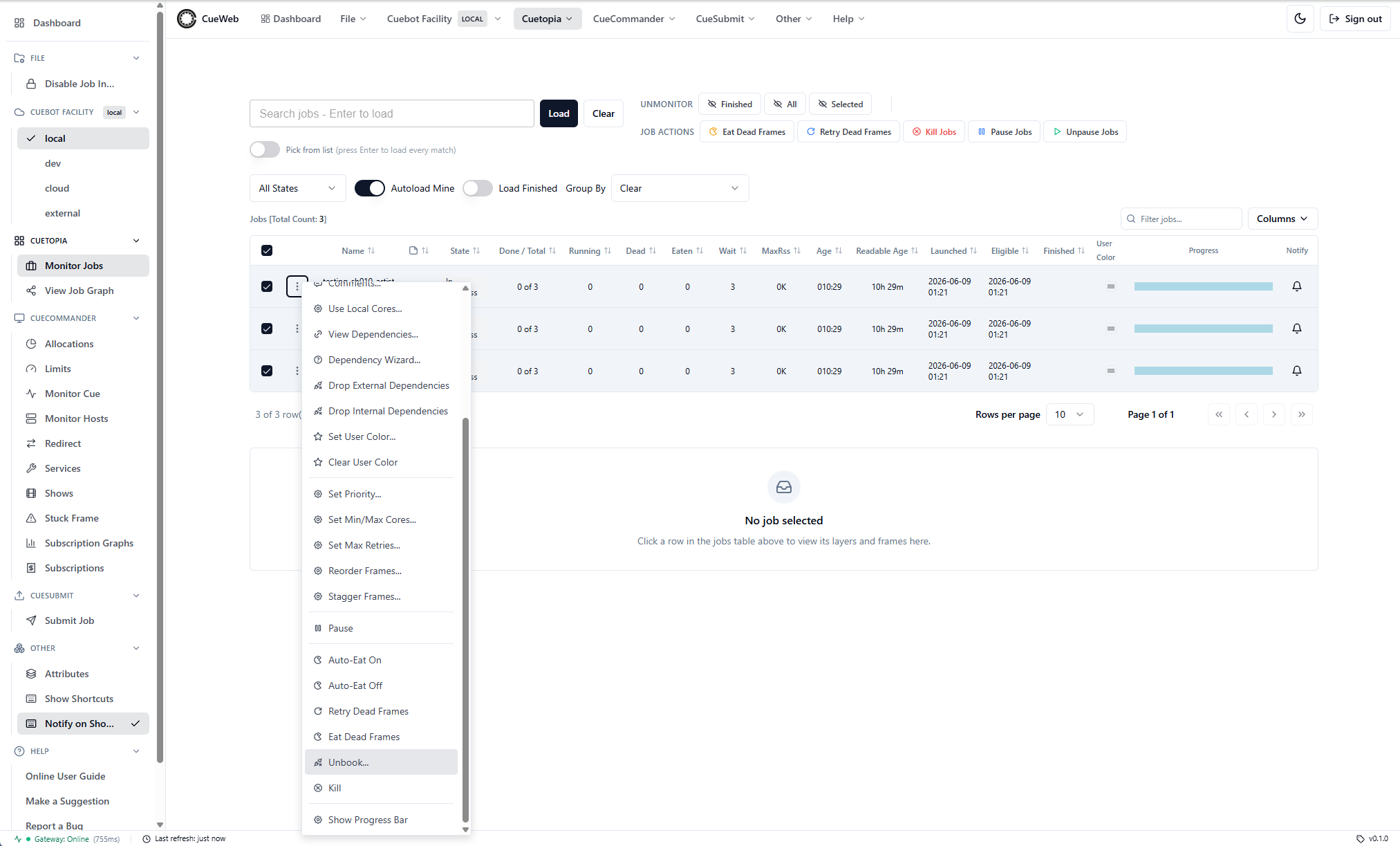Image resolution: width=1400 pixels, height=846 pixels.
Task: Click the Load button
Action: pyautogui.click(x=559, y=113)
